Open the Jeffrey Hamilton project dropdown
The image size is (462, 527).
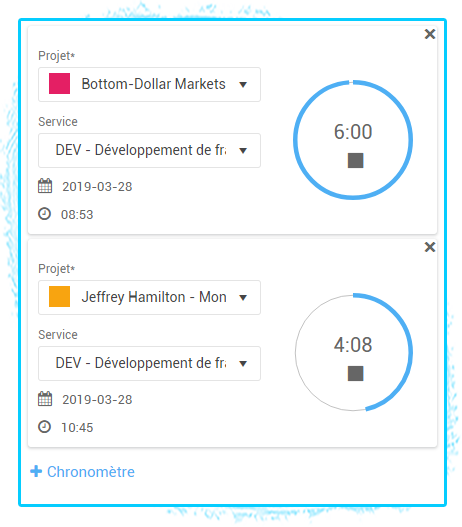pyautogui.click(x=149, y=297)
